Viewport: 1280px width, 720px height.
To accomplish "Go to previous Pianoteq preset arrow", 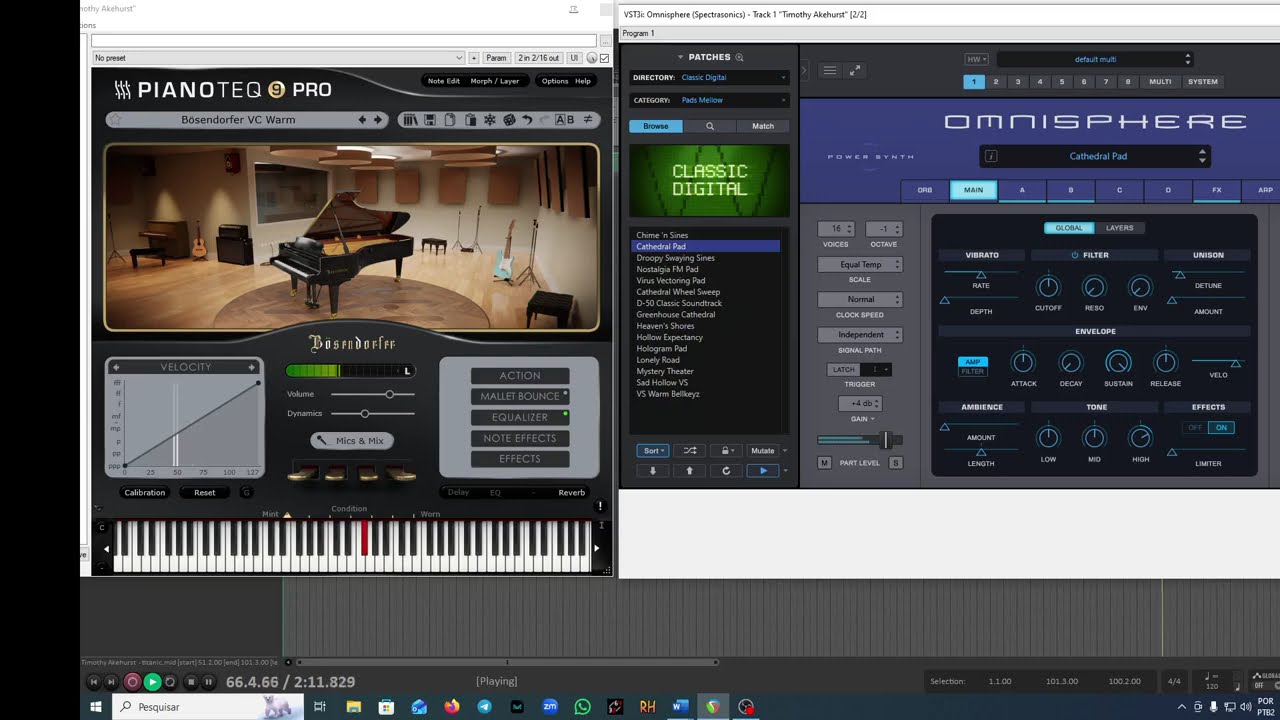I will point(363,120).
